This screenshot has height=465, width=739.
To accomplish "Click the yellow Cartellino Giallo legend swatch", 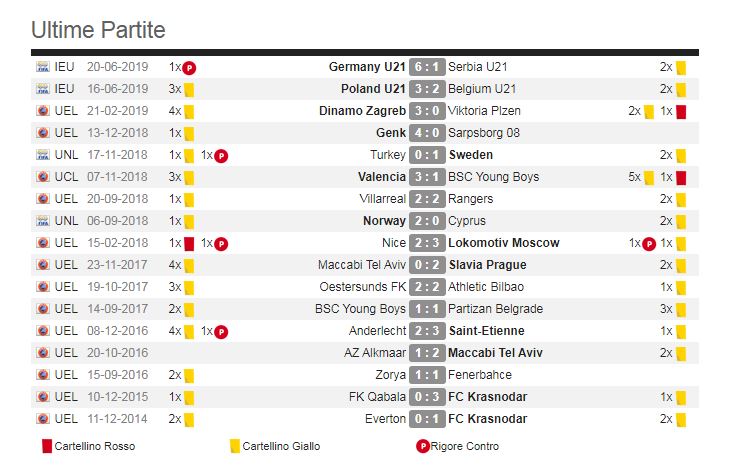I will (234, 446).
